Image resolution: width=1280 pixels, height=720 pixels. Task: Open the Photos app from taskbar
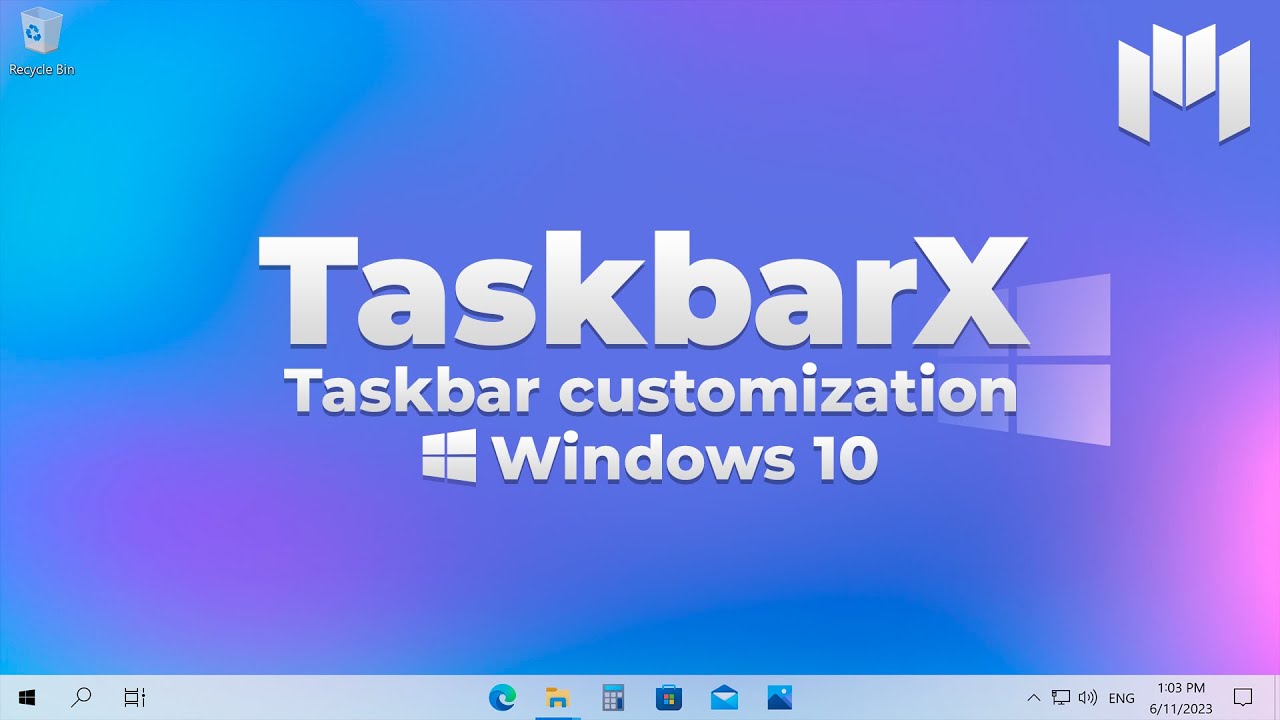[780, 697]
